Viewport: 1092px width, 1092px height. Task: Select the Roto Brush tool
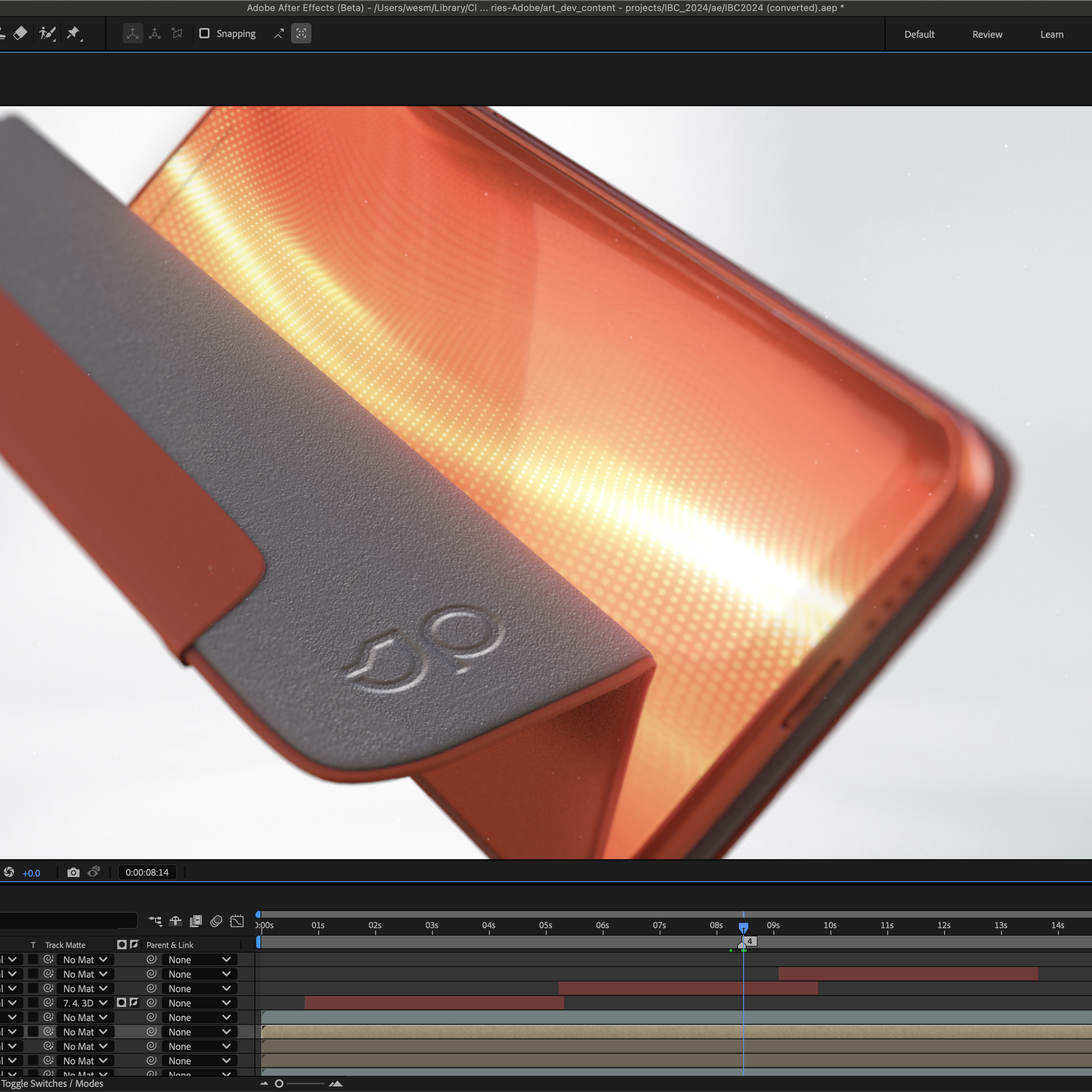[x=47, y=33]
